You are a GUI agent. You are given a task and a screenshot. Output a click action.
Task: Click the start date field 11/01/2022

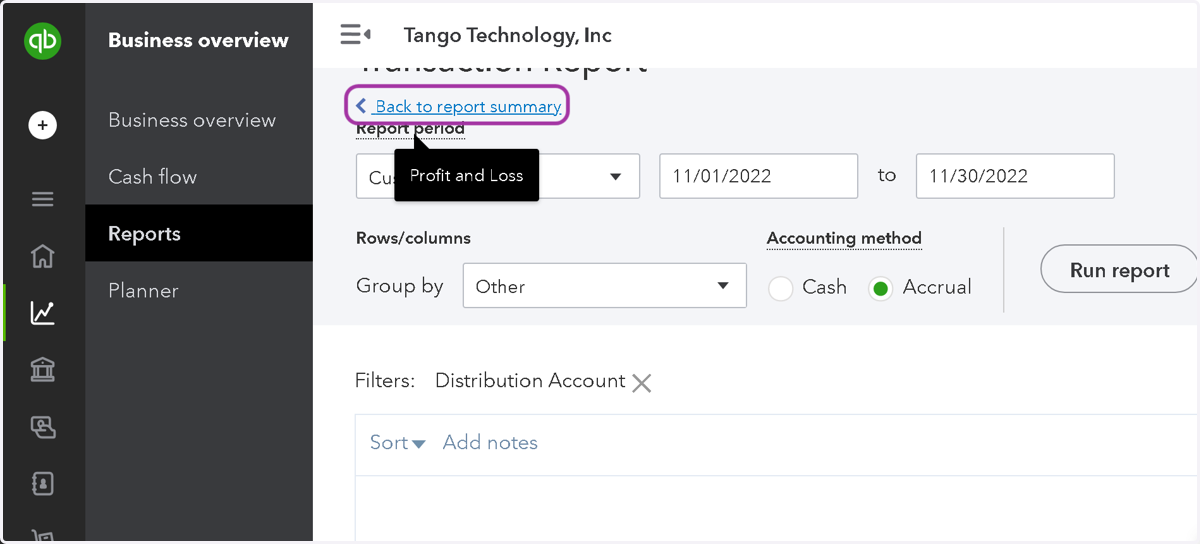758,176
